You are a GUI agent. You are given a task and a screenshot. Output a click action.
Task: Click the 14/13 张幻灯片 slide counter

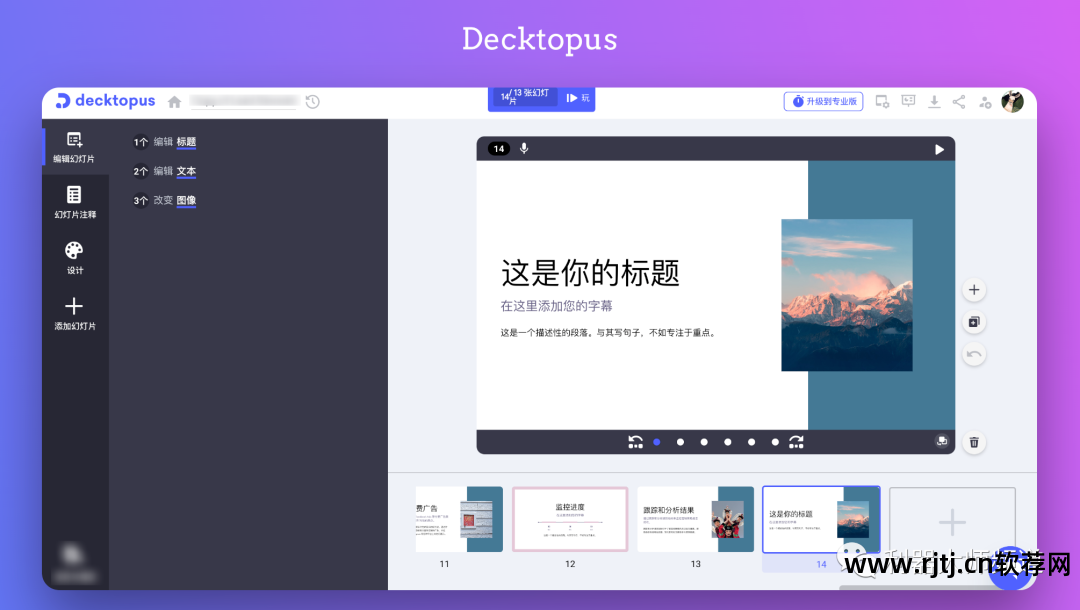tap(525, 98)
